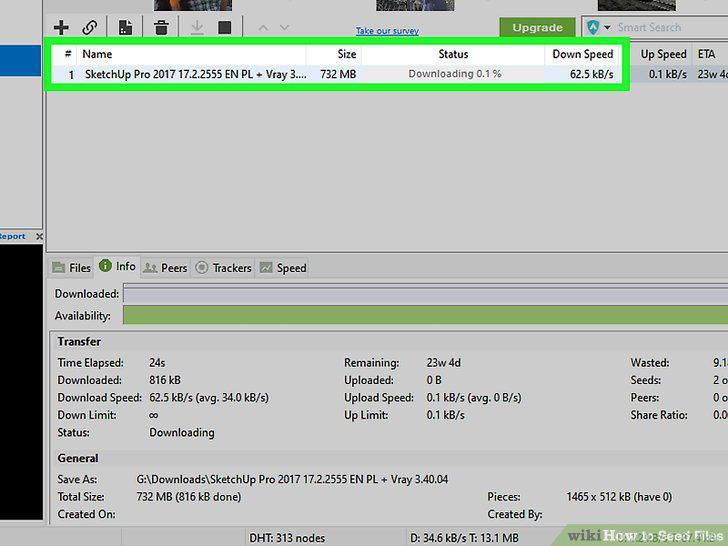The image size is (728, 546).
Task: Switch to the Speed tab
Action: pyautogui.click(x=283, y=268)
